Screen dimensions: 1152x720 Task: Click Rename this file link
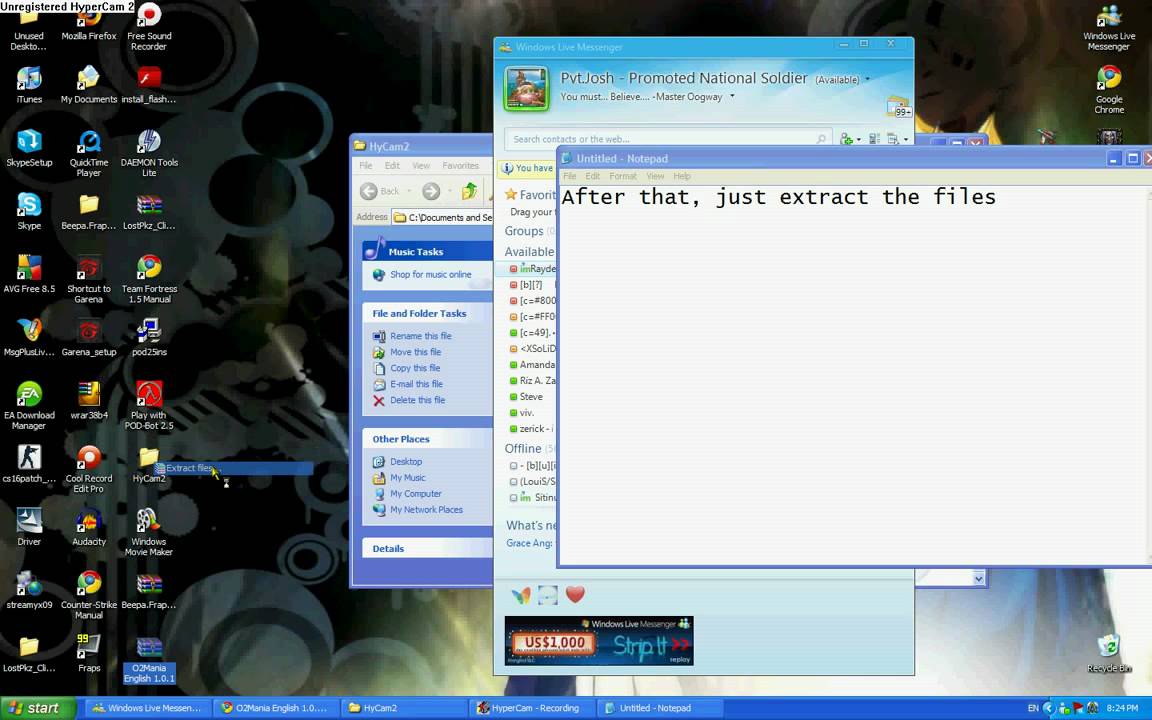coord(420,336)
